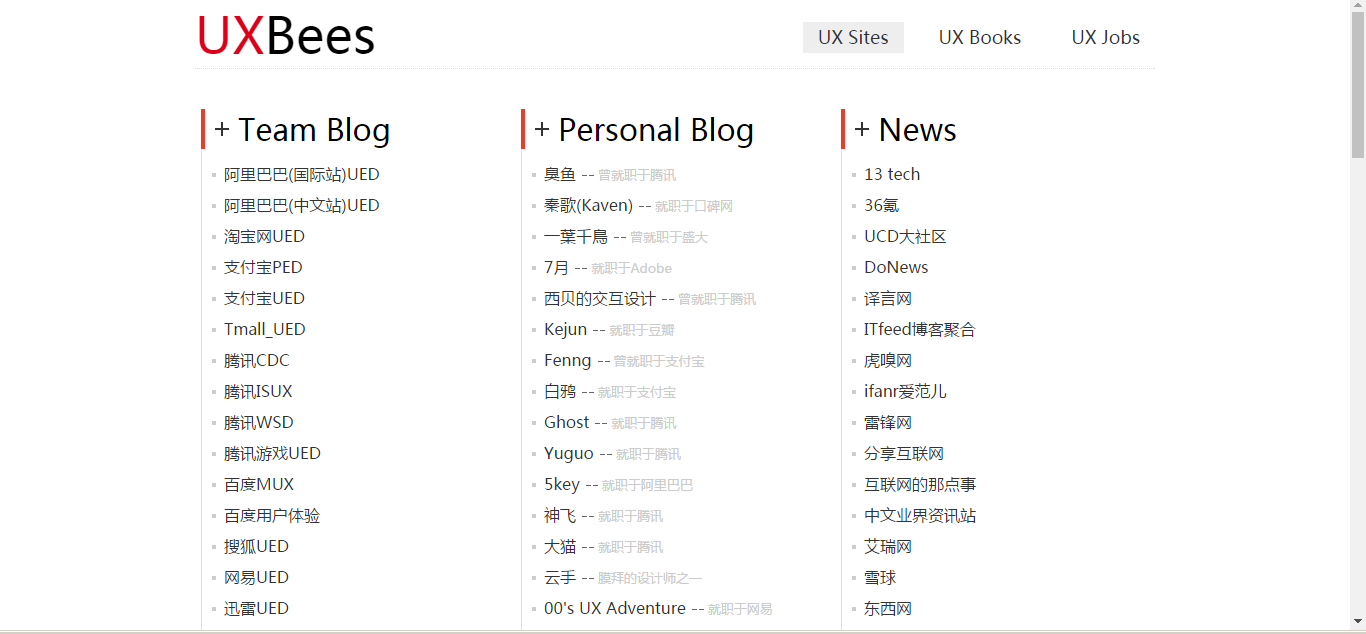The width and height of the screenshot is (1366, 634).
Task: Open the 互联网的那点事 link
Action: (920, 484)
